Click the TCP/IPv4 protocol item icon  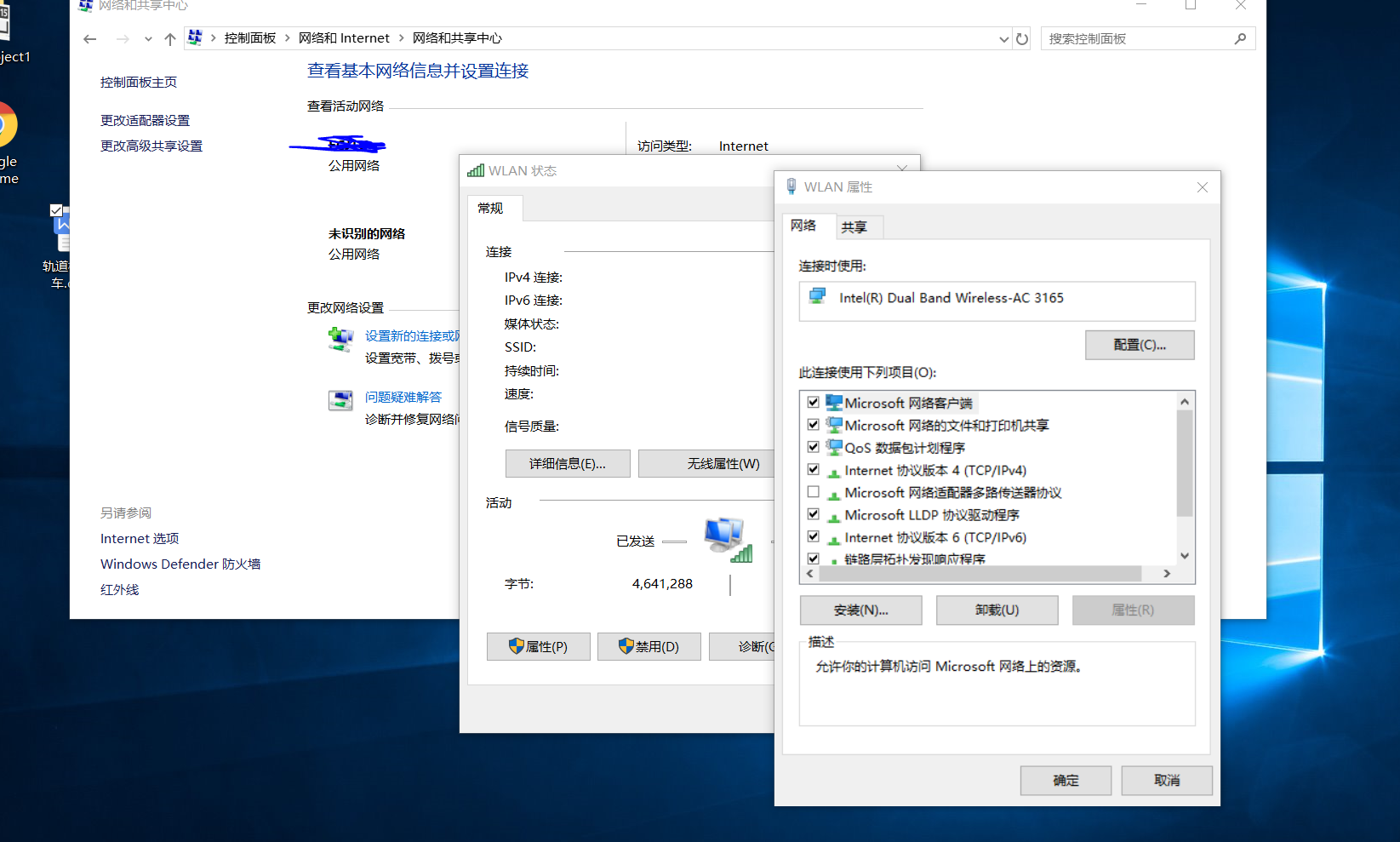pos(834,472)
